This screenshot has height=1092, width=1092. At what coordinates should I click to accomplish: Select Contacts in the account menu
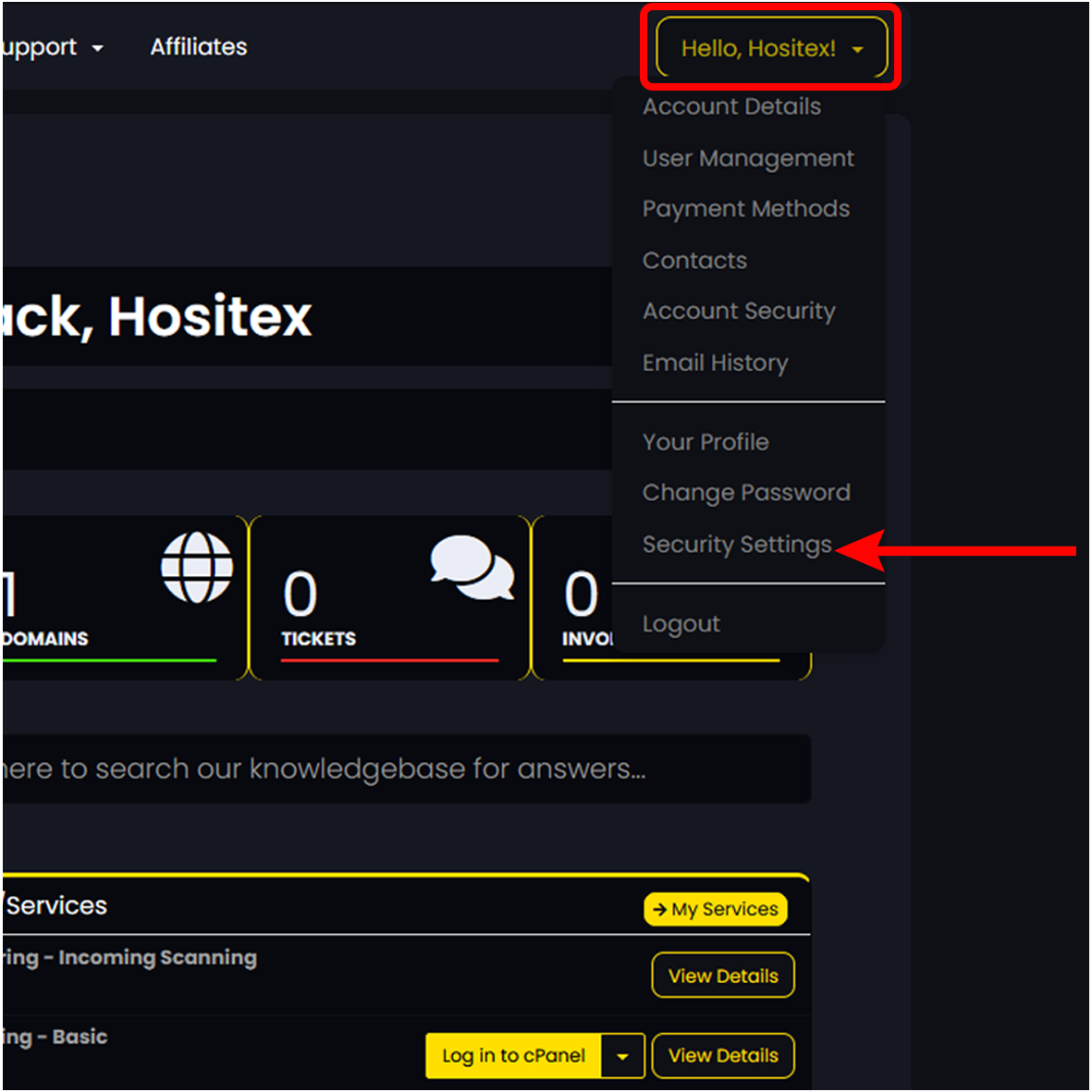pos(694,260)
